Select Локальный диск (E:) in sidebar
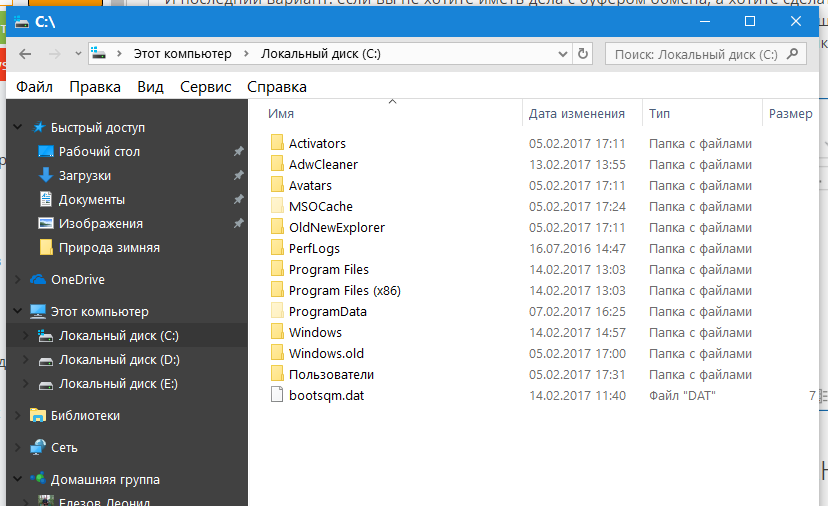This screenshot has width=828, height=506. [118, 383]
